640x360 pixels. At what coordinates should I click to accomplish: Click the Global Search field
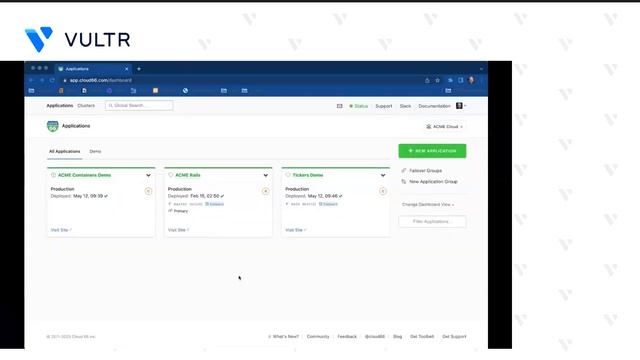point(139,106)
